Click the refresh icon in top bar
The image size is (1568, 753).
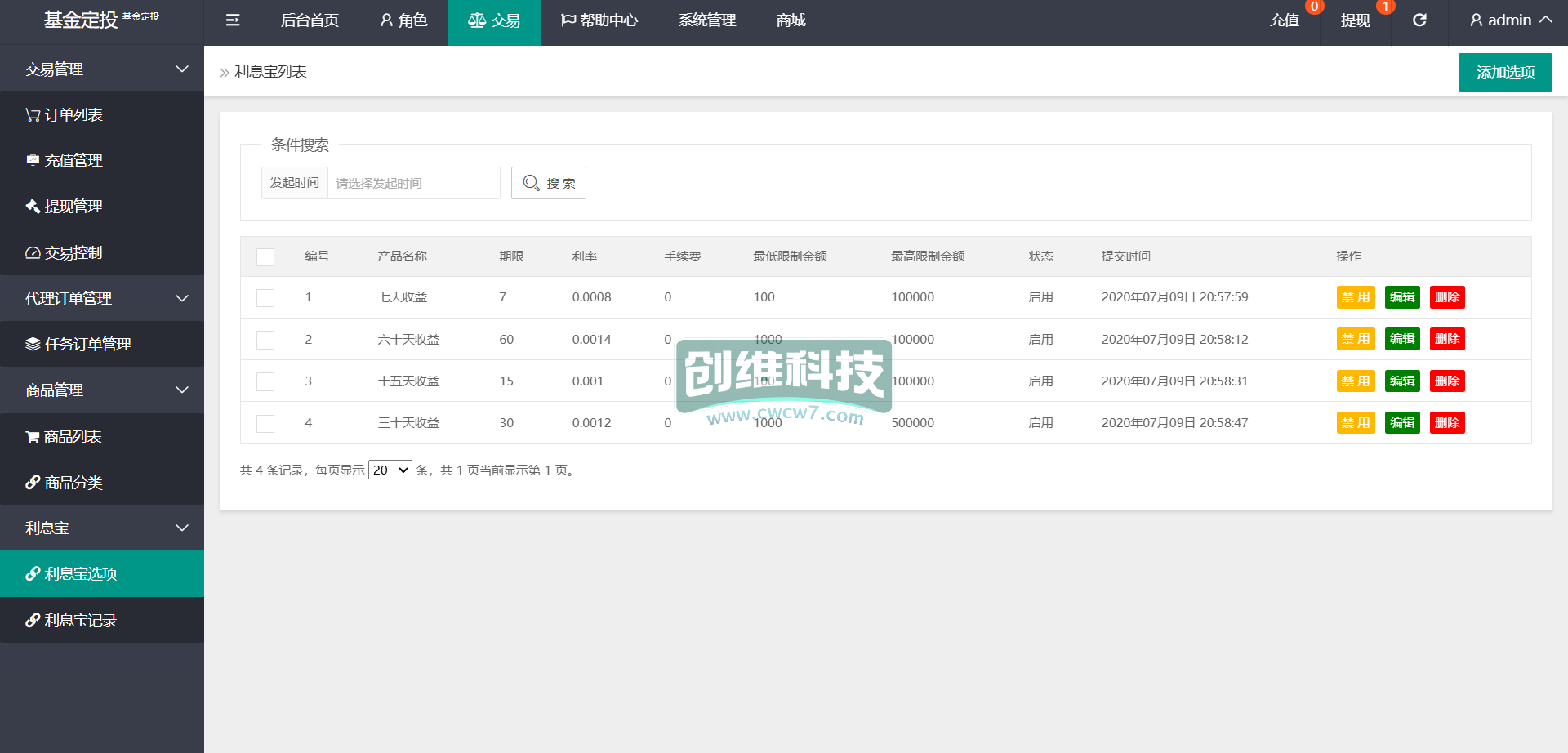1419,20
